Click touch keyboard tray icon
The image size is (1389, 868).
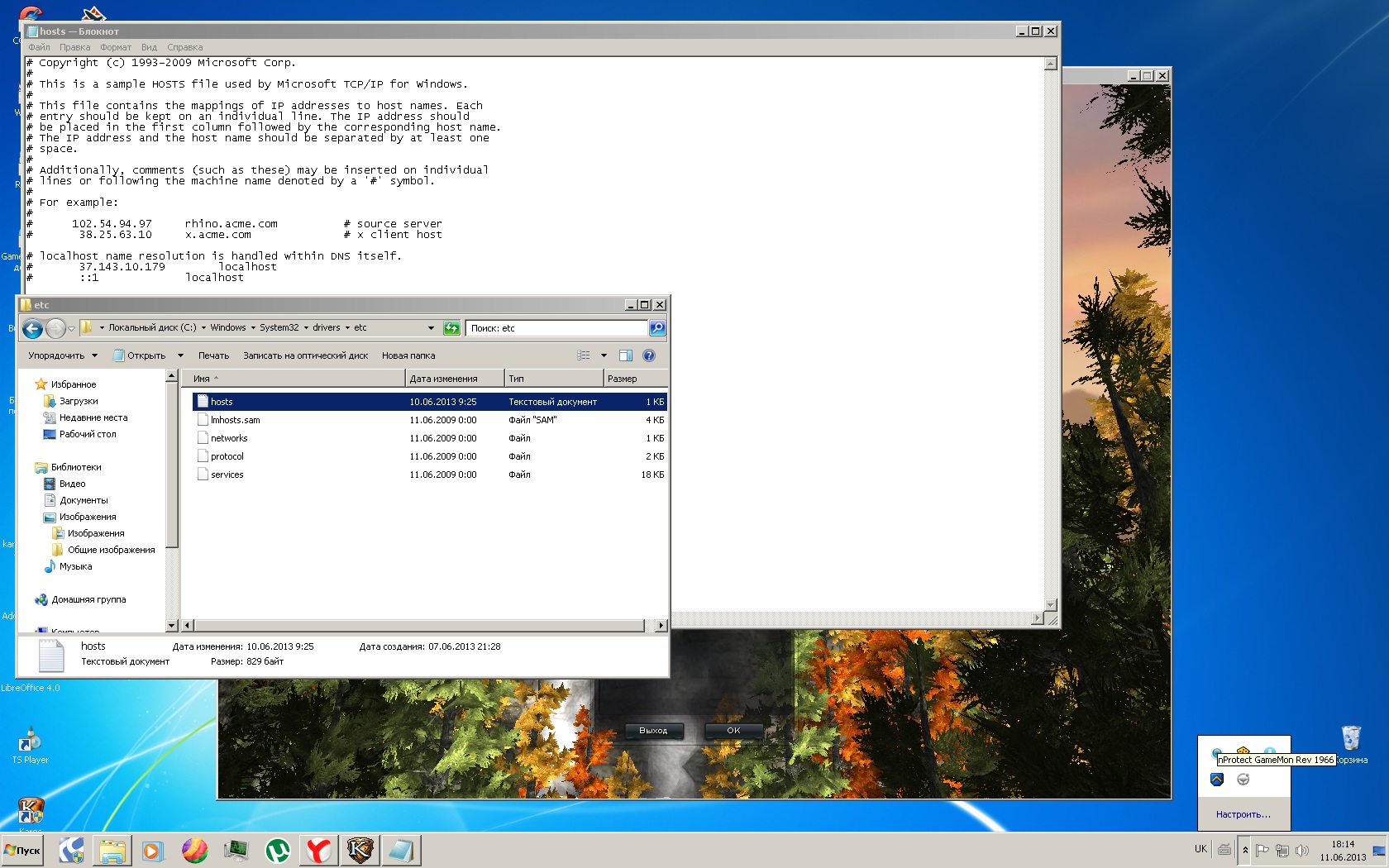(1224, 850)
